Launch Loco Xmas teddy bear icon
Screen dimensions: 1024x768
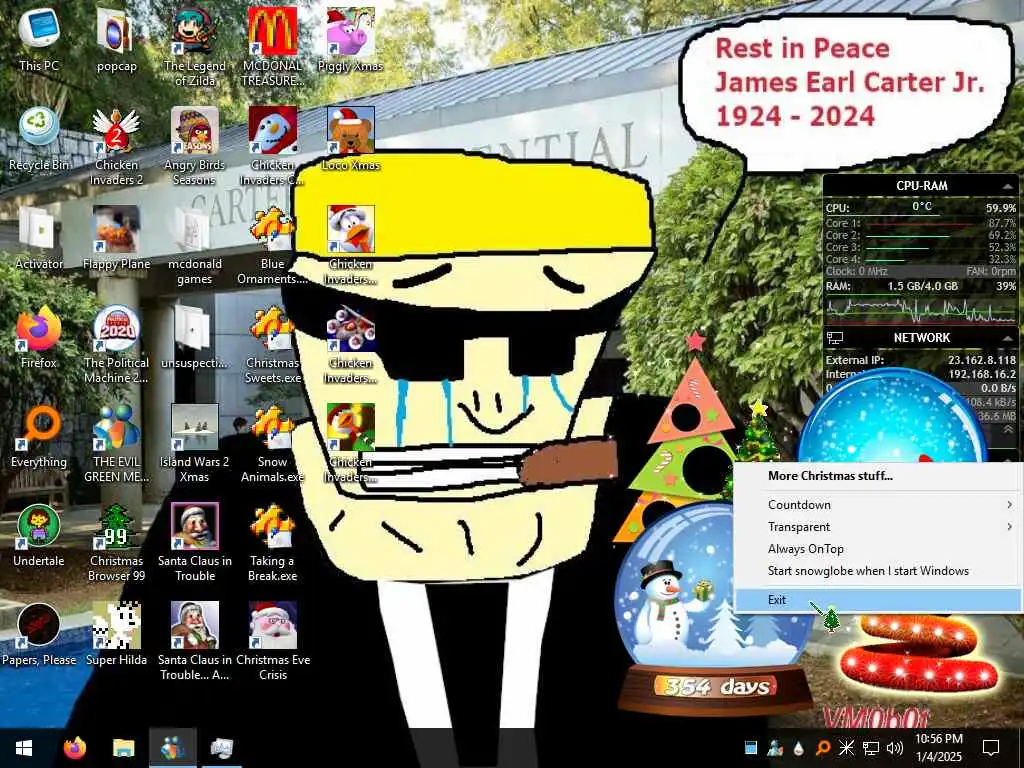tap(351, 138)
